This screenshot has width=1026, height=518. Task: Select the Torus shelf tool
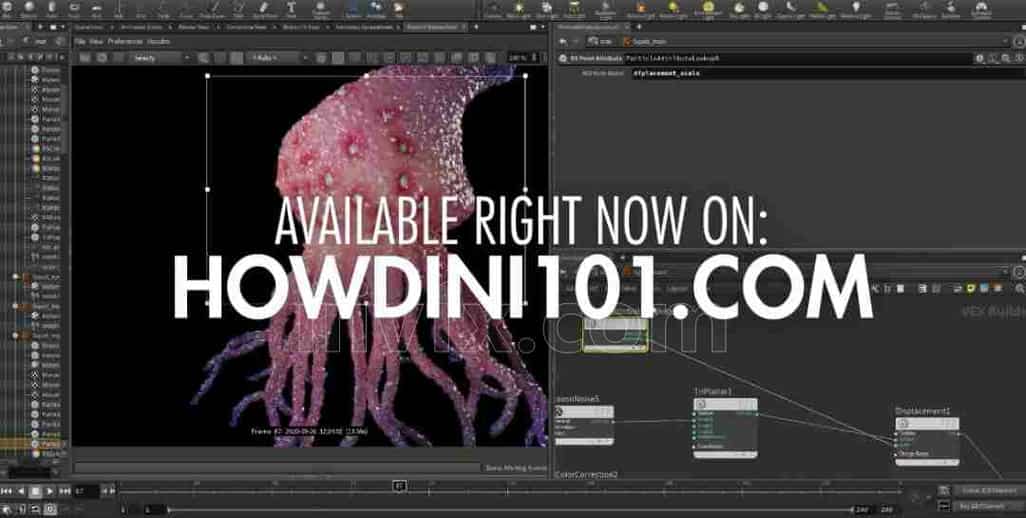tap(74, 8)
